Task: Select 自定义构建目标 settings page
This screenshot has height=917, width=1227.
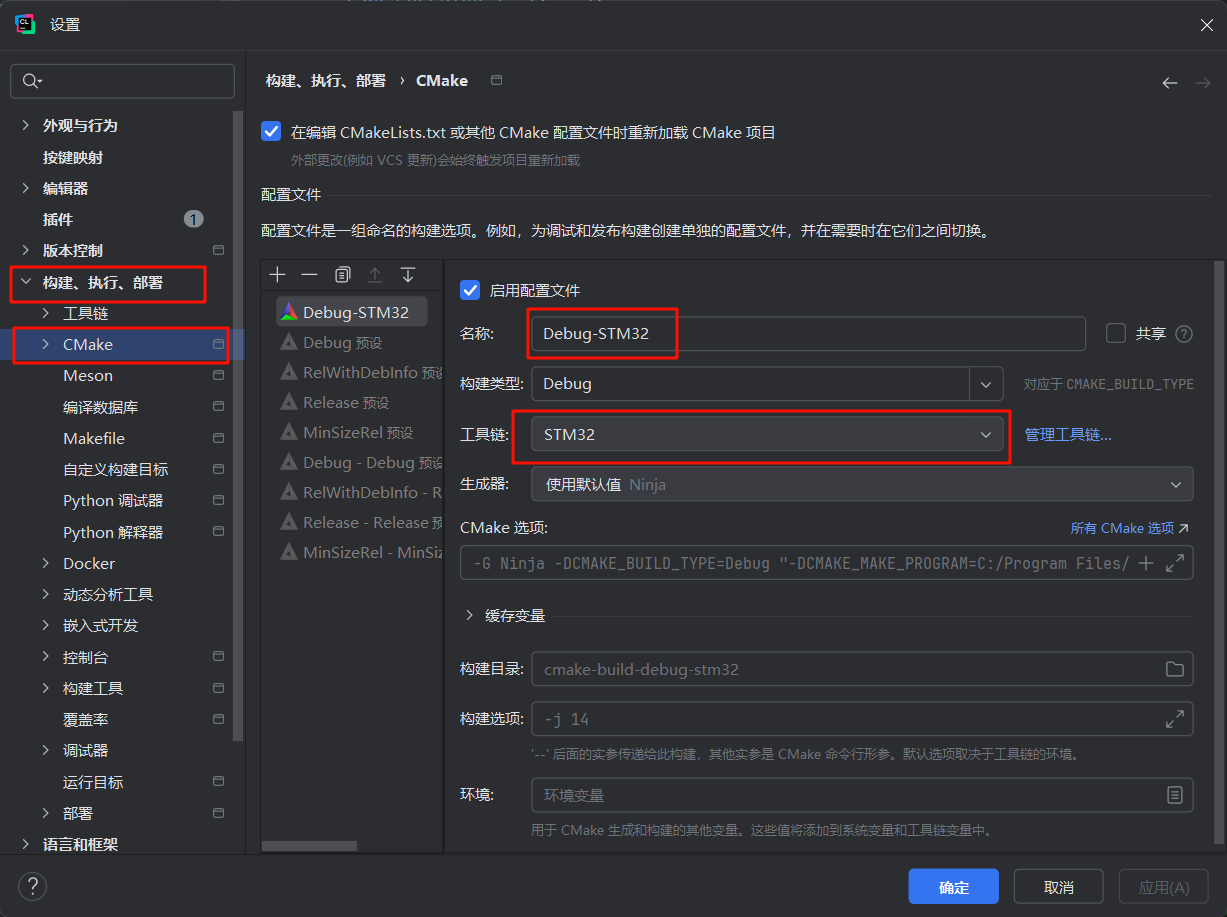Action: tap(115, 469)
